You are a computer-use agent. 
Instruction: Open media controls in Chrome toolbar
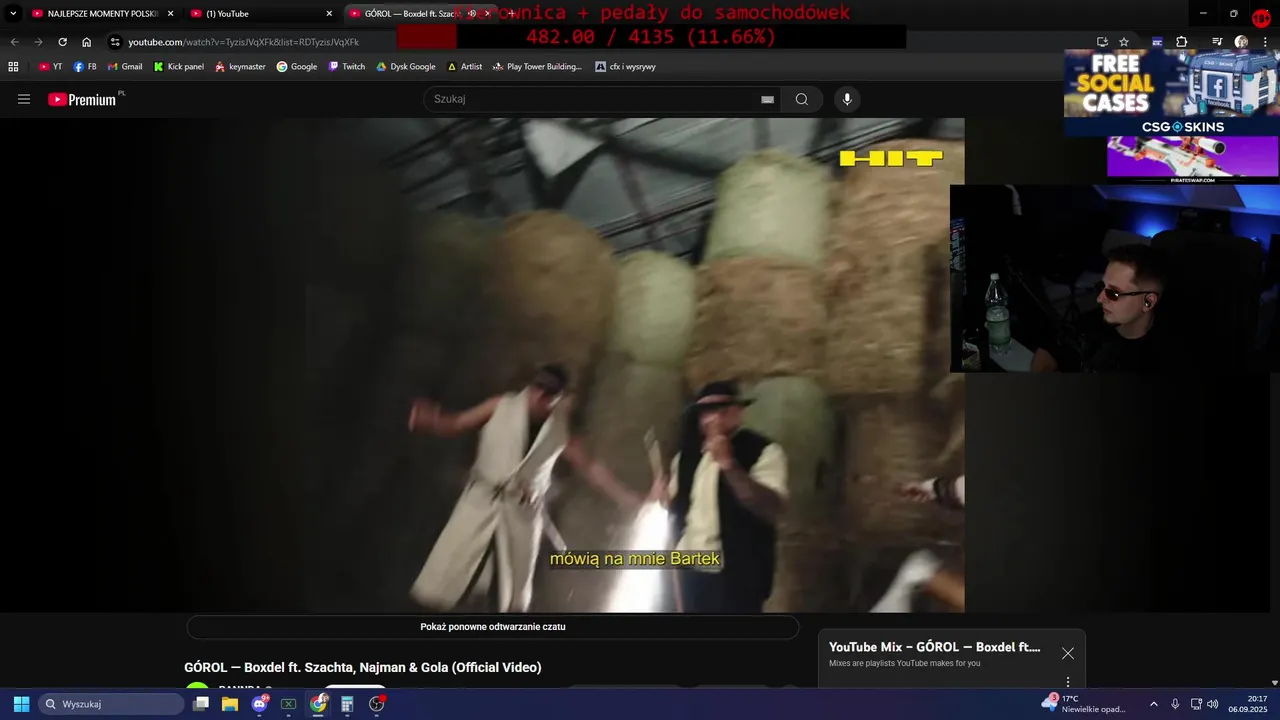(1217, 42)
